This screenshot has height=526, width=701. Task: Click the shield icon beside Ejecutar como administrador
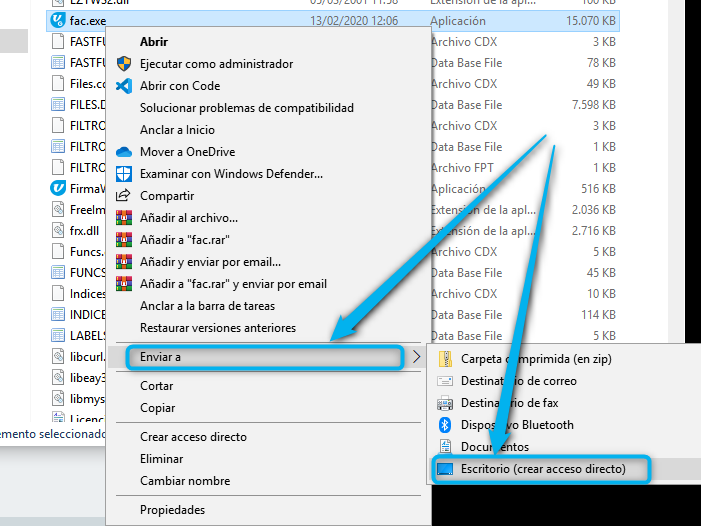(124, 63)
